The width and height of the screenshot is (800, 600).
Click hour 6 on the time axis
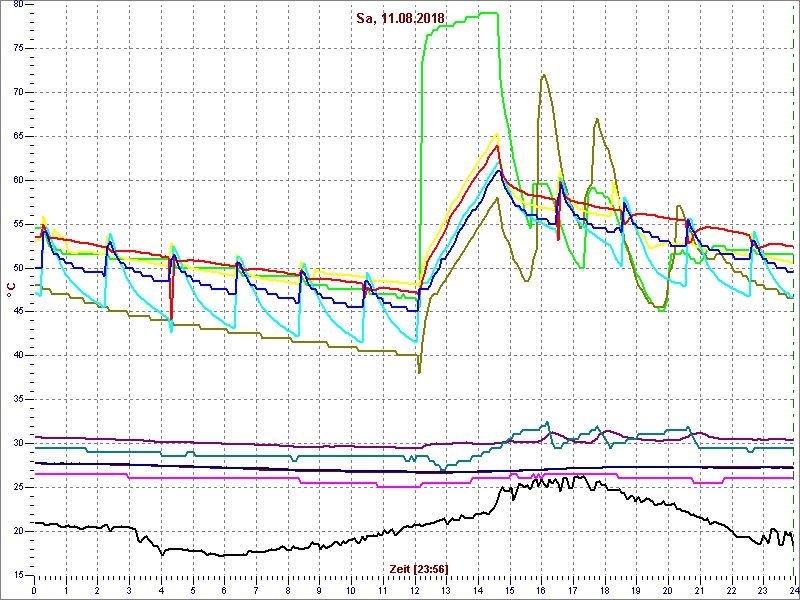(x=224, y=589)
